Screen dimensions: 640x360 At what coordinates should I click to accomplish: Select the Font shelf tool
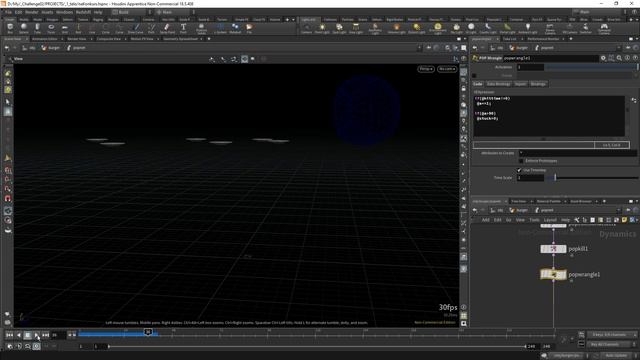tap(183, 28)
